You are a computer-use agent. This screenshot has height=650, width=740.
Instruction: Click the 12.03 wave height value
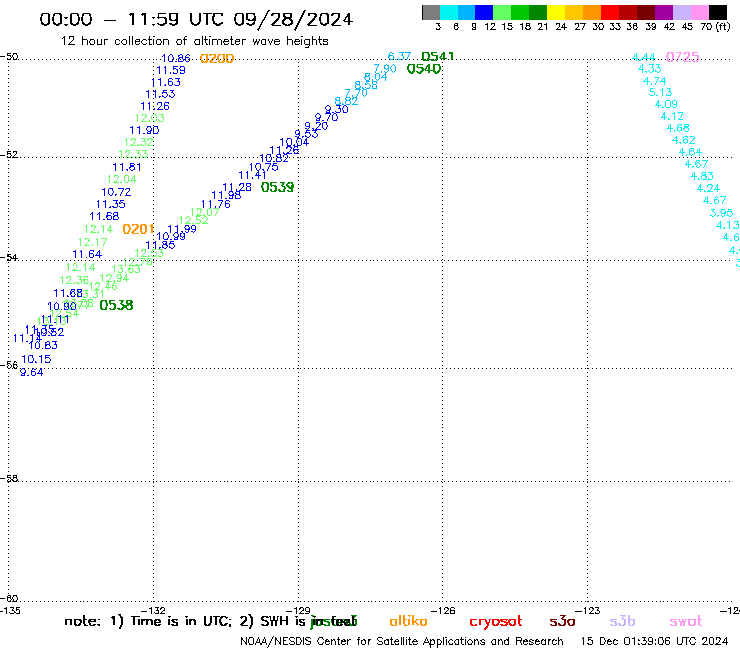coord(150,118)
